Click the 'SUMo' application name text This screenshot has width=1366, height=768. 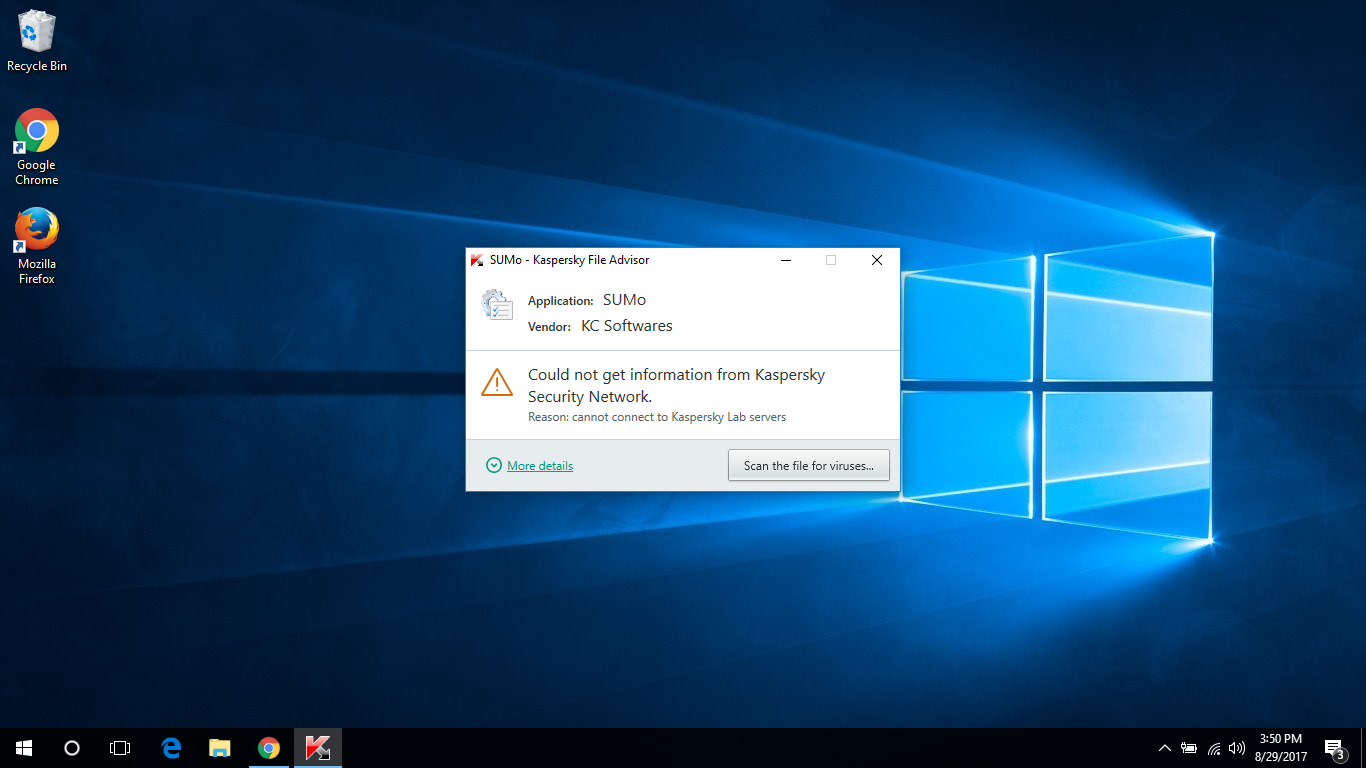pyautogui.click(x=624, y=300)
